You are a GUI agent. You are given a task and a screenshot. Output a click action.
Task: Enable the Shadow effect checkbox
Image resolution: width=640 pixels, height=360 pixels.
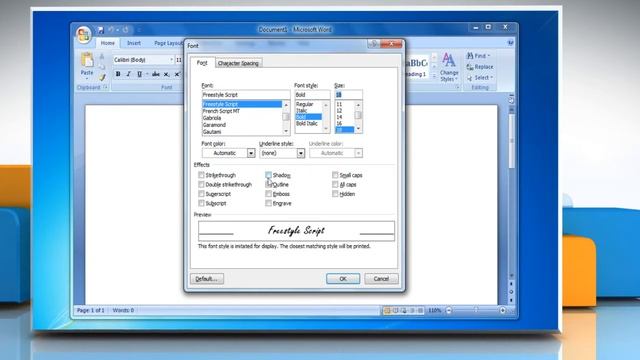(268, 175)
